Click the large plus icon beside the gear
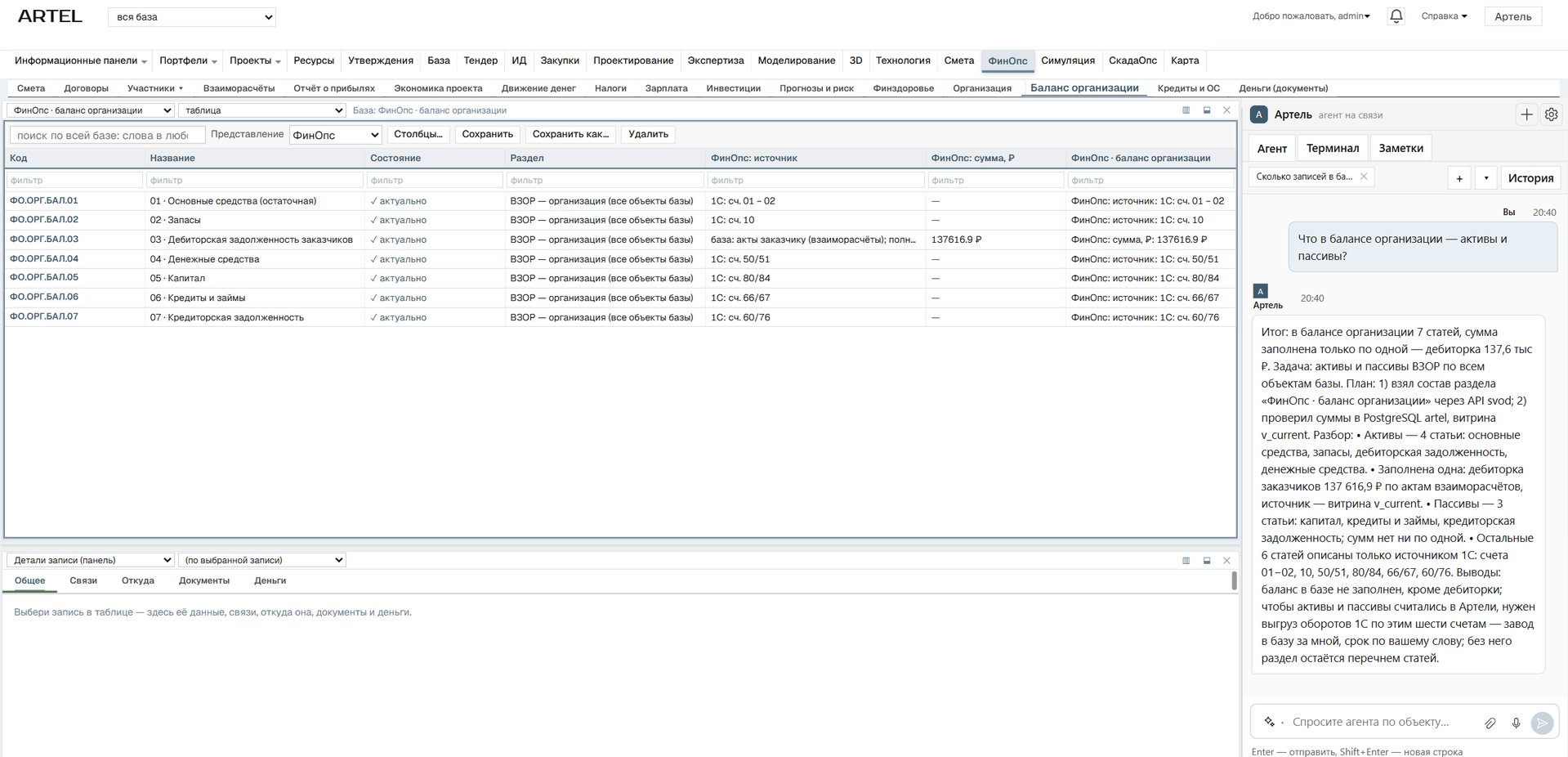Screen dimensions: 1568x757 [1526, 115]
